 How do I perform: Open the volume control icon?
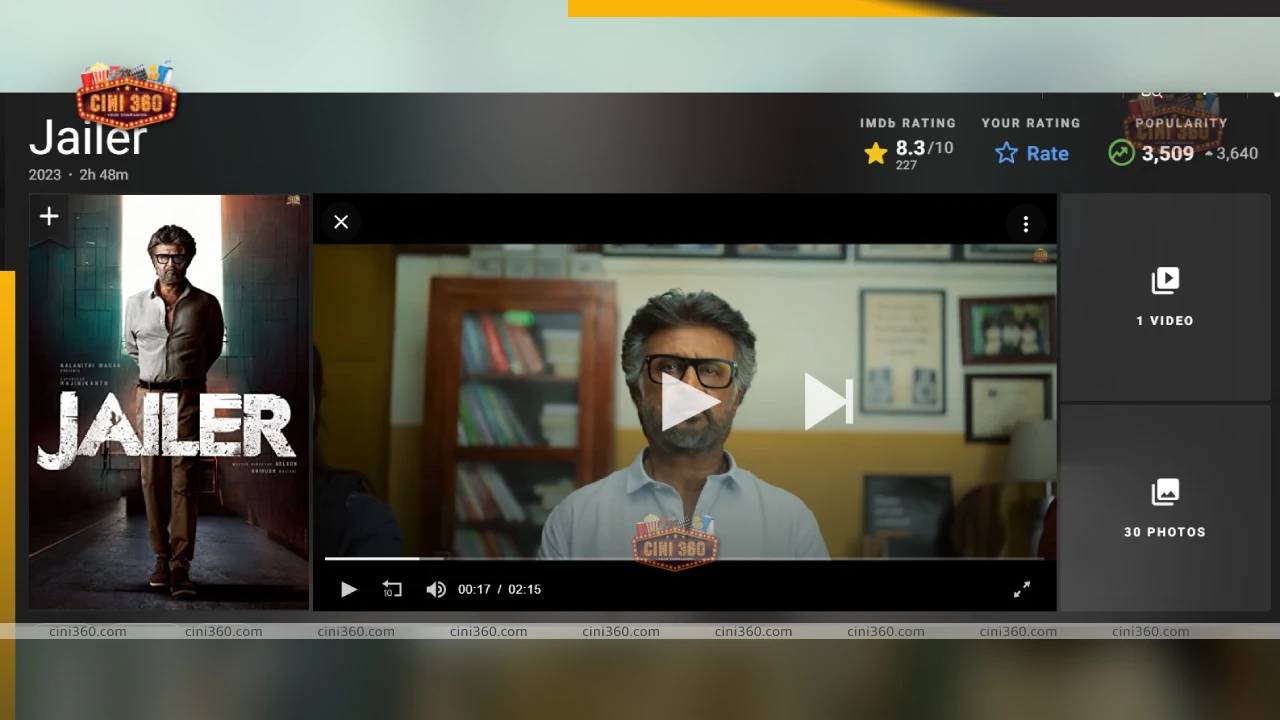click(436, 589)
